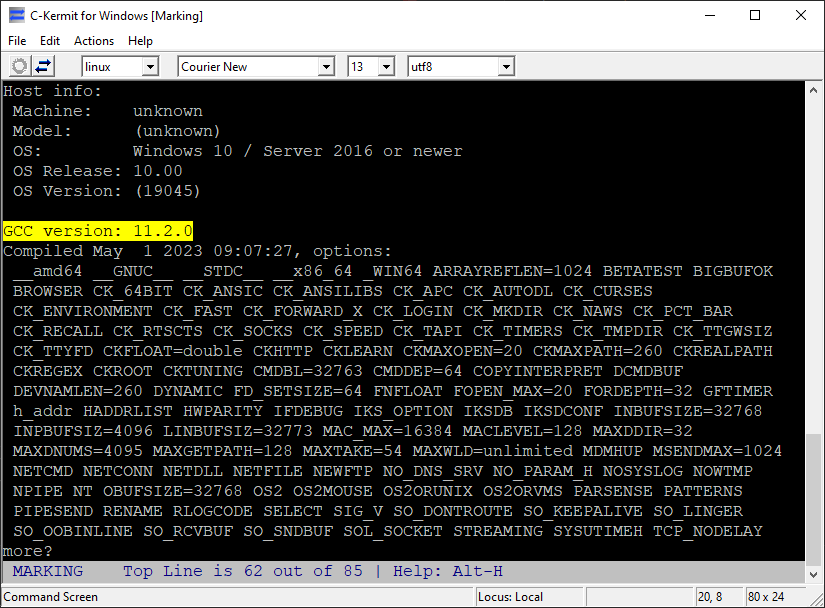Click the 'Machine: unknown' line
Viewport: 825px width, 608px height.
tap(108, 111)
